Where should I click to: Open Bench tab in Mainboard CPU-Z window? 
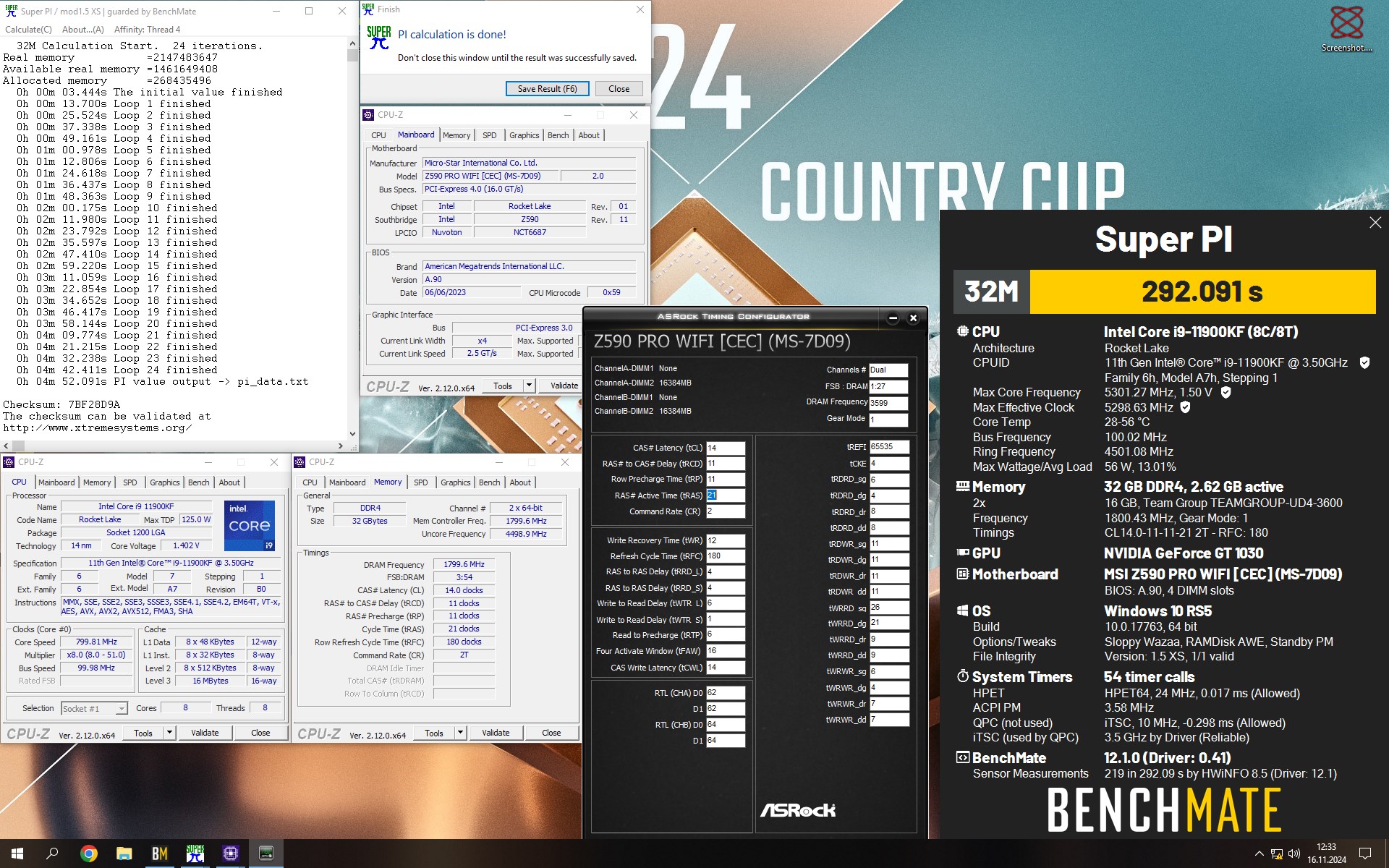(x=558, y=135)
